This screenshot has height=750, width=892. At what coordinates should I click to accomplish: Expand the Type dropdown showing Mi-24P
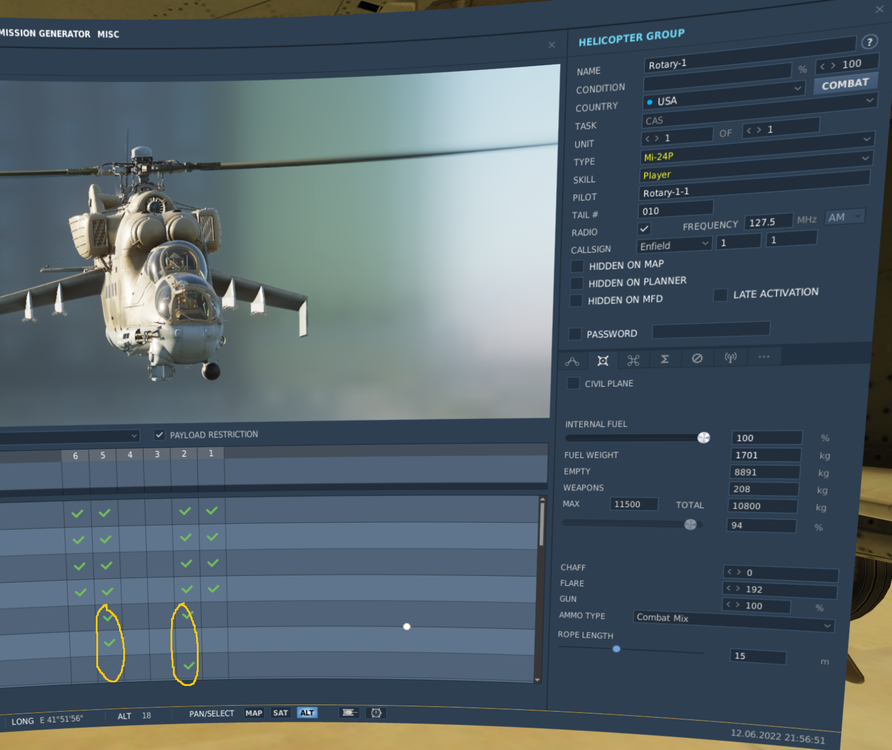pos(755,157)
